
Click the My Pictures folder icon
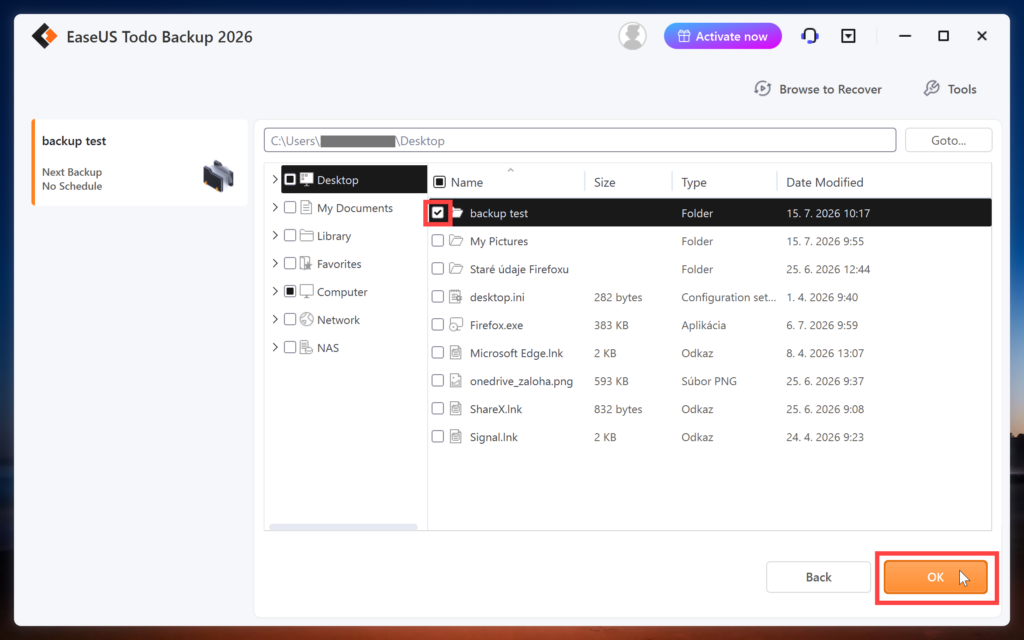click(x=456, y=241)
